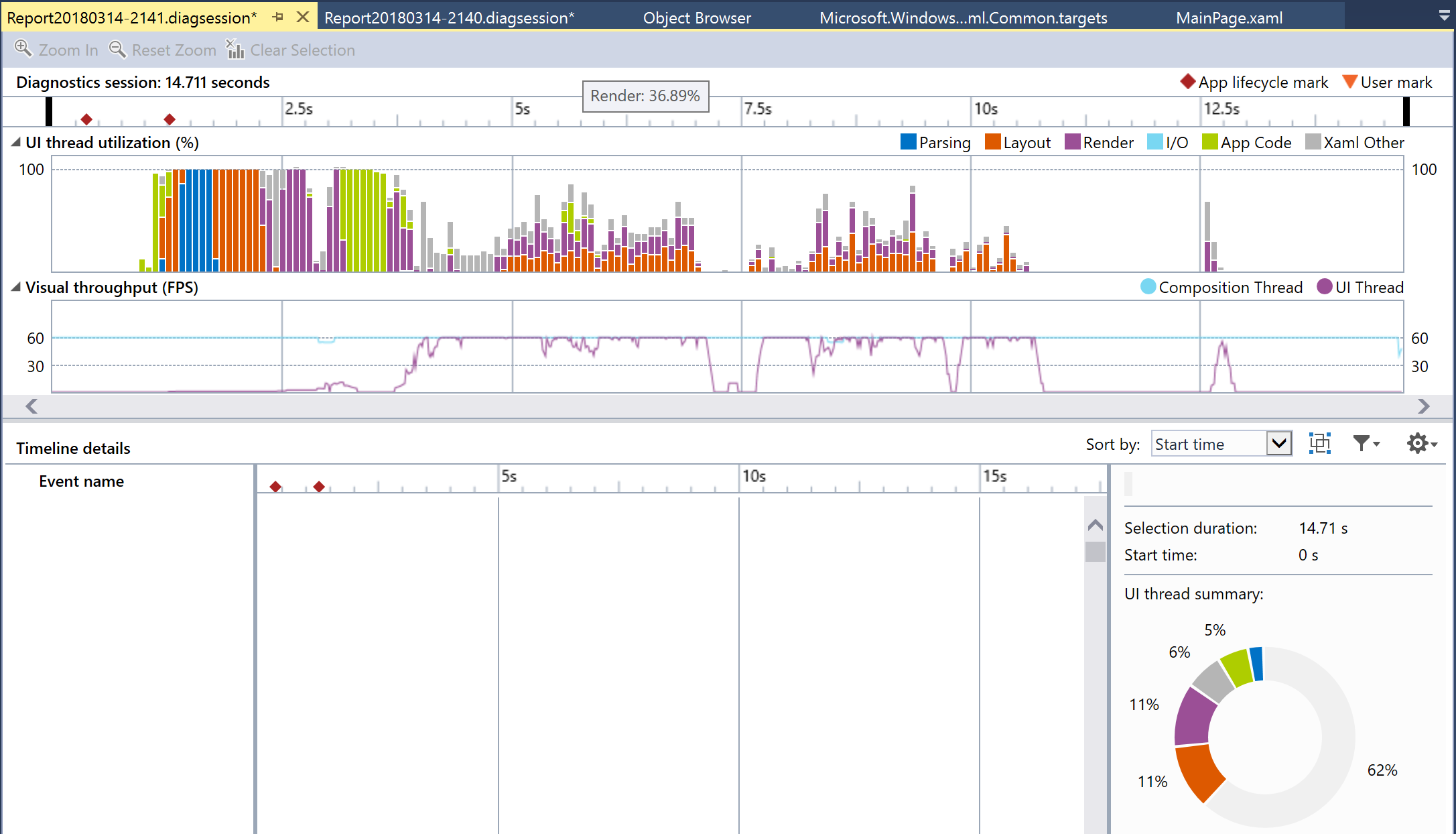This screenshot has height=834, width=1456.
Task: Open the gear settings dropdown
Action: coord(1422,443)
